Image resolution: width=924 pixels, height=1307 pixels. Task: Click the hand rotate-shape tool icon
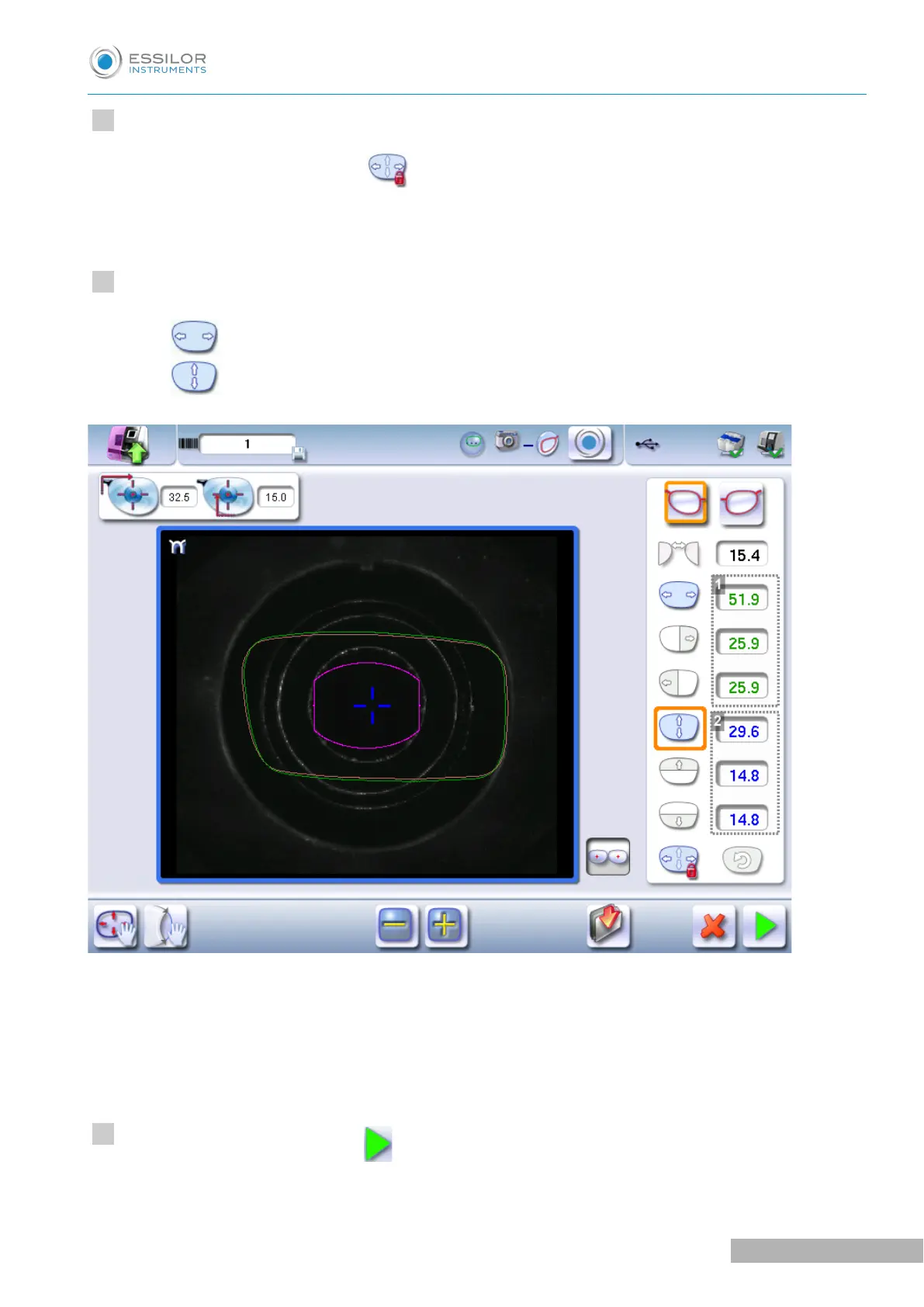(x=166, y=926)
